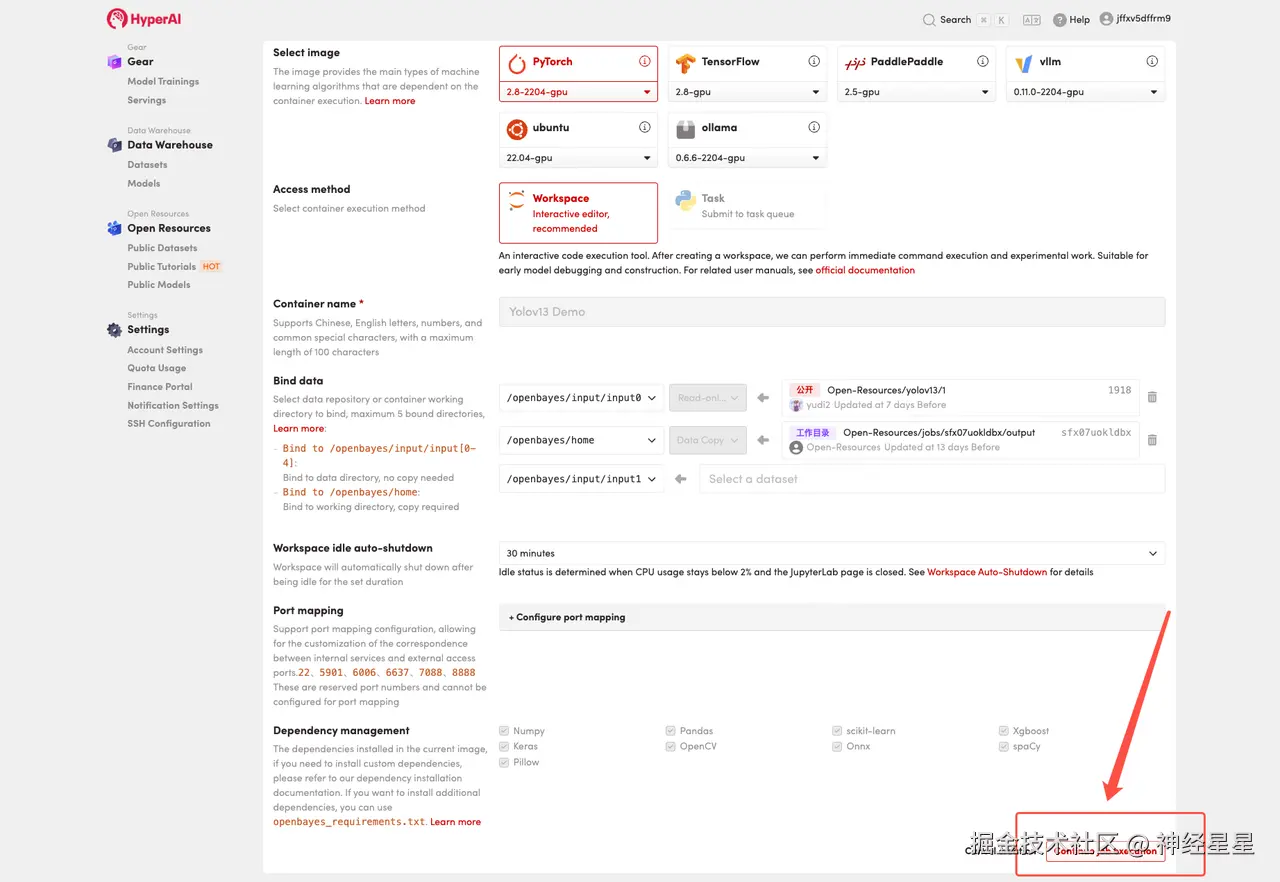Click Learn more under Select image
This screenshot has height=882, width=1280.
[x=390, y=101]
